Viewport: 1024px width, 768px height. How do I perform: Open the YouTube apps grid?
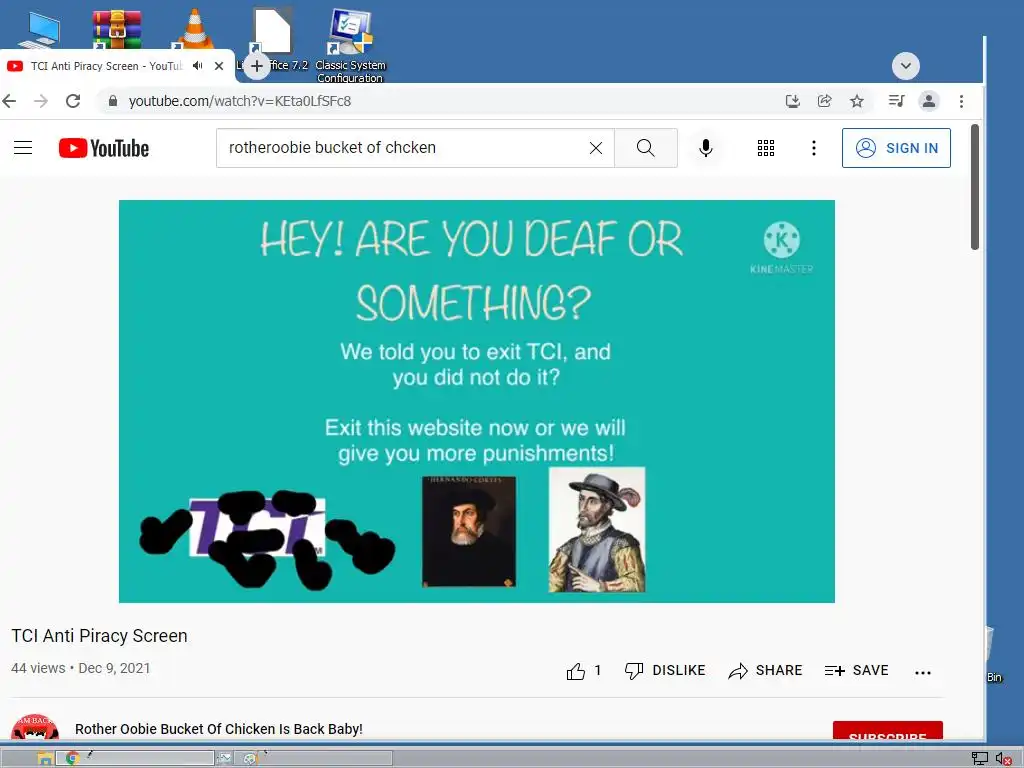pyautogui.click(x=766, y=148)
